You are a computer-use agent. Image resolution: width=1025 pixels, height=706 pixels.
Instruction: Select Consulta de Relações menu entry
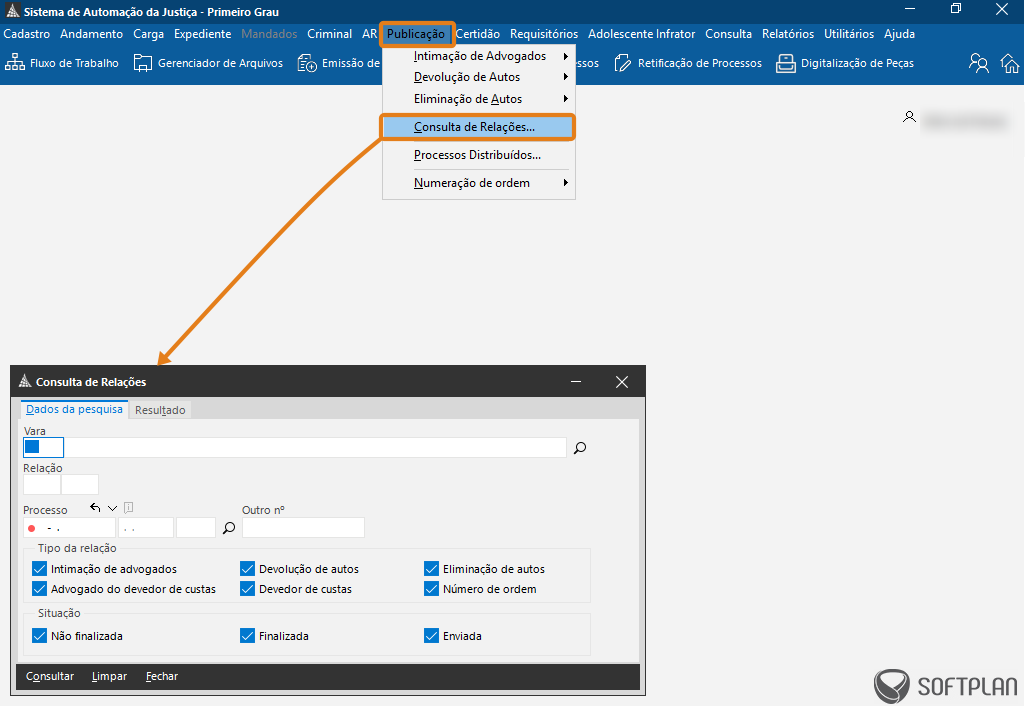tap(479, 127)
